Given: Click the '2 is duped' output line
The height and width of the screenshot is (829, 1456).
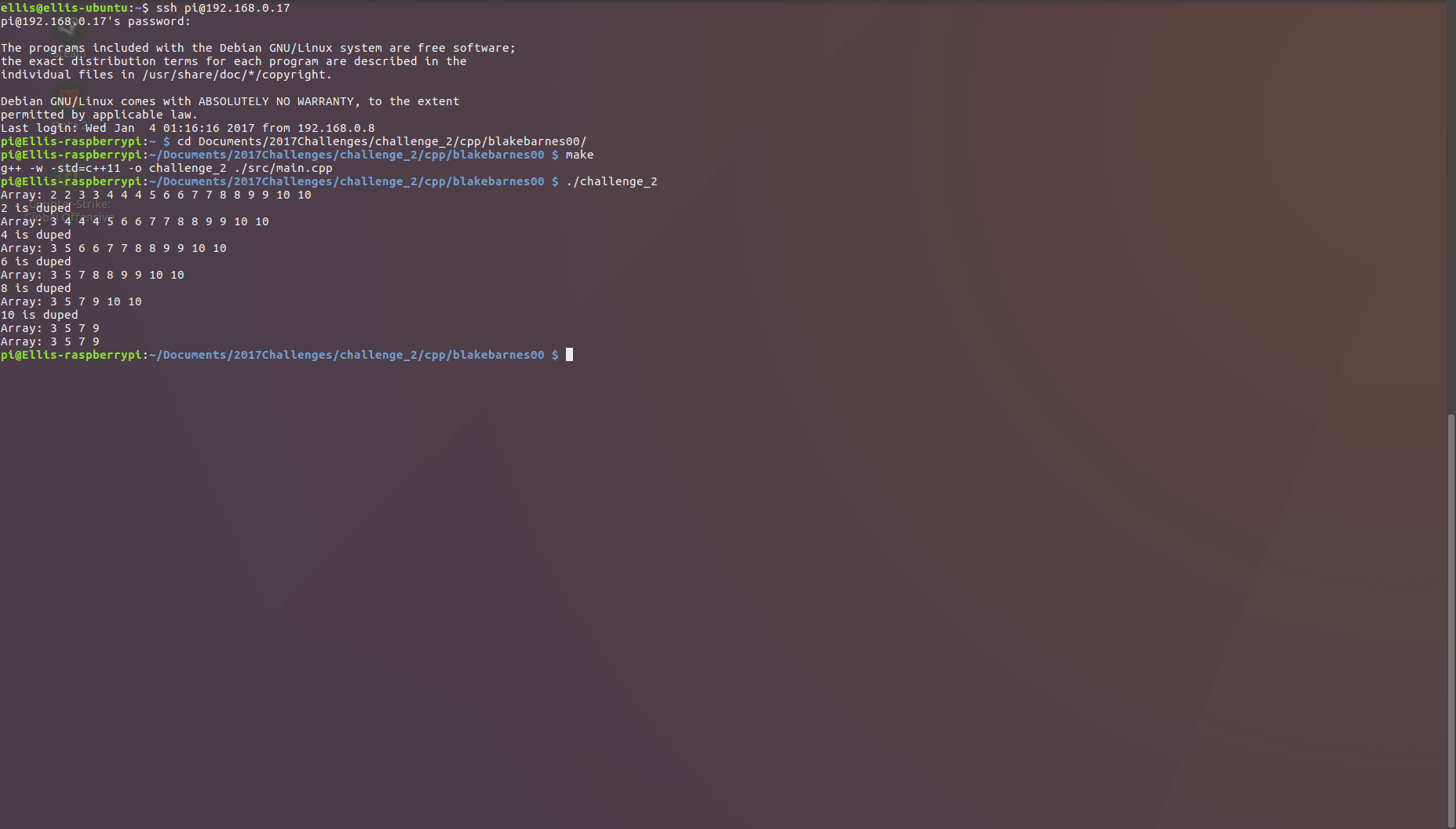Looking at the screenshot, I should [36, 208].
